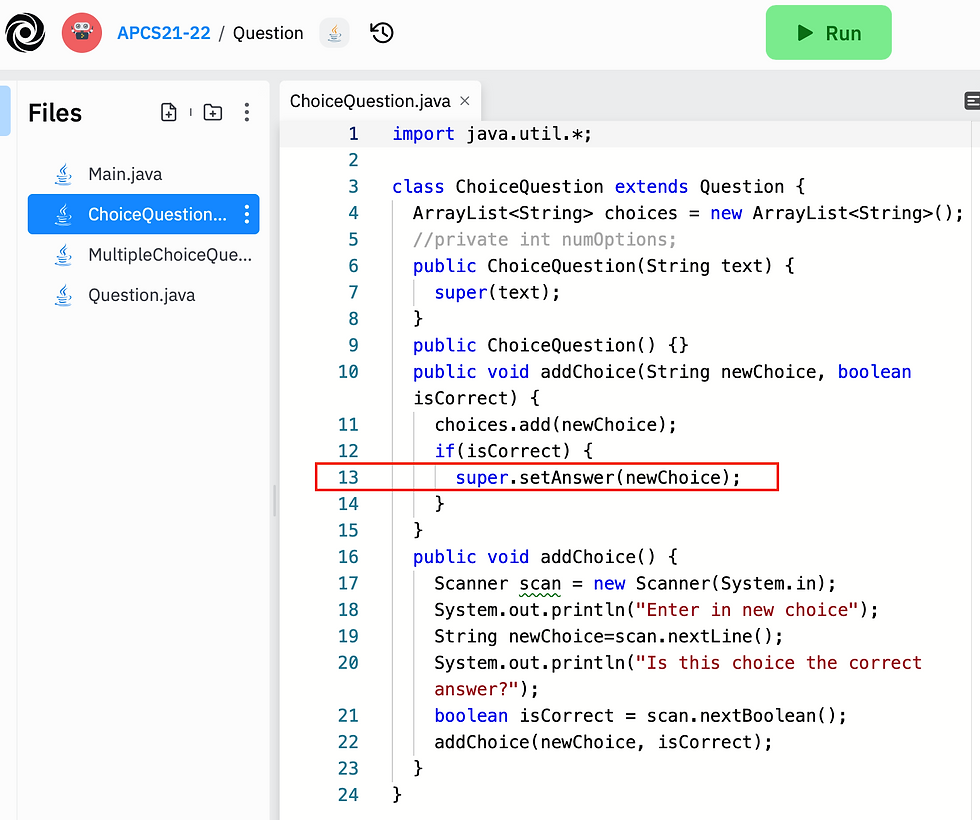Toggle the panel icon at editor right edge

pos(972,101)
